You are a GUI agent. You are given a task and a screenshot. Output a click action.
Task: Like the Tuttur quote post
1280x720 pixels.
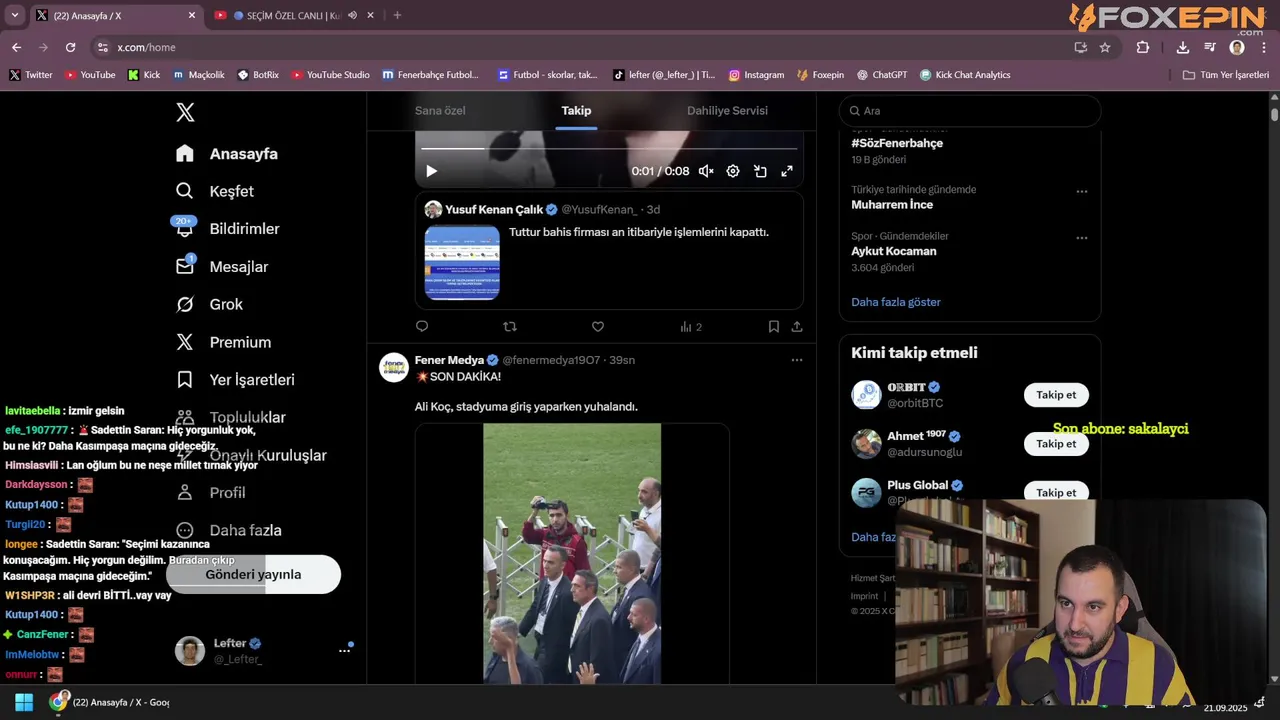coord(598,327)
